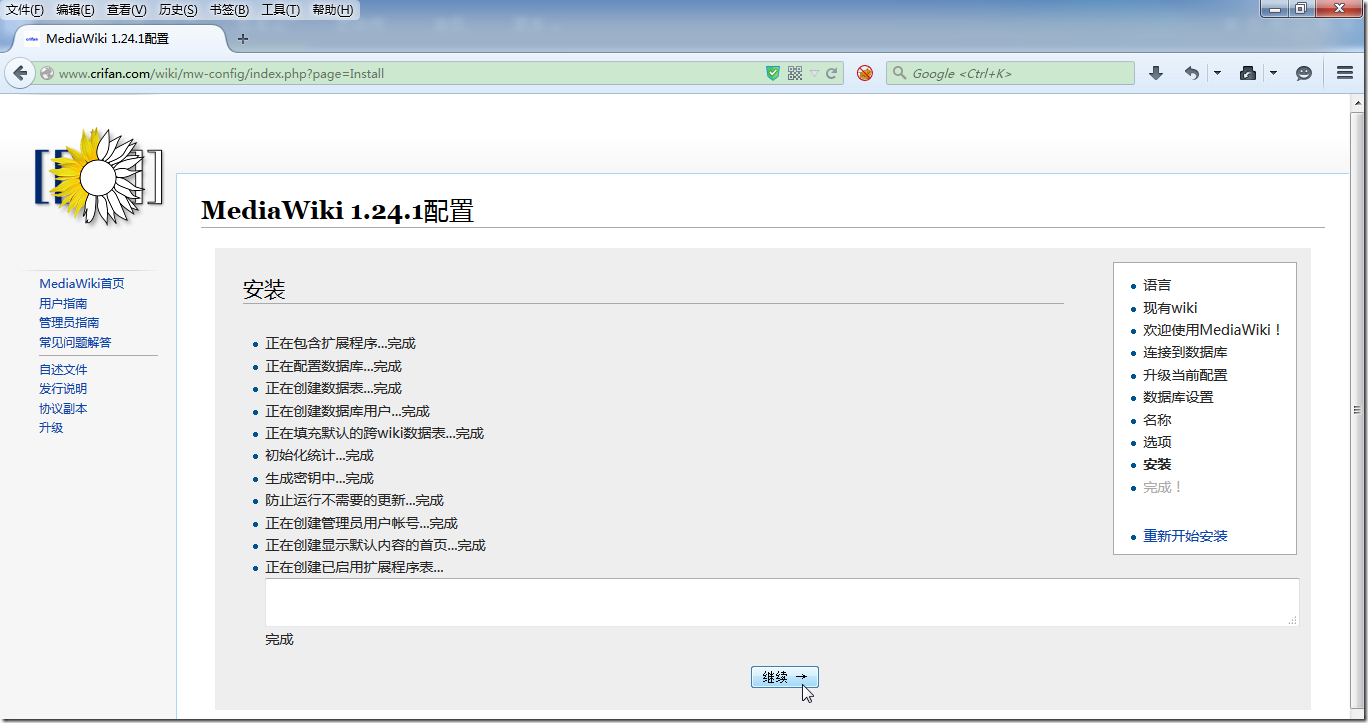Go back with the browser back arrow

pos(20,73)
